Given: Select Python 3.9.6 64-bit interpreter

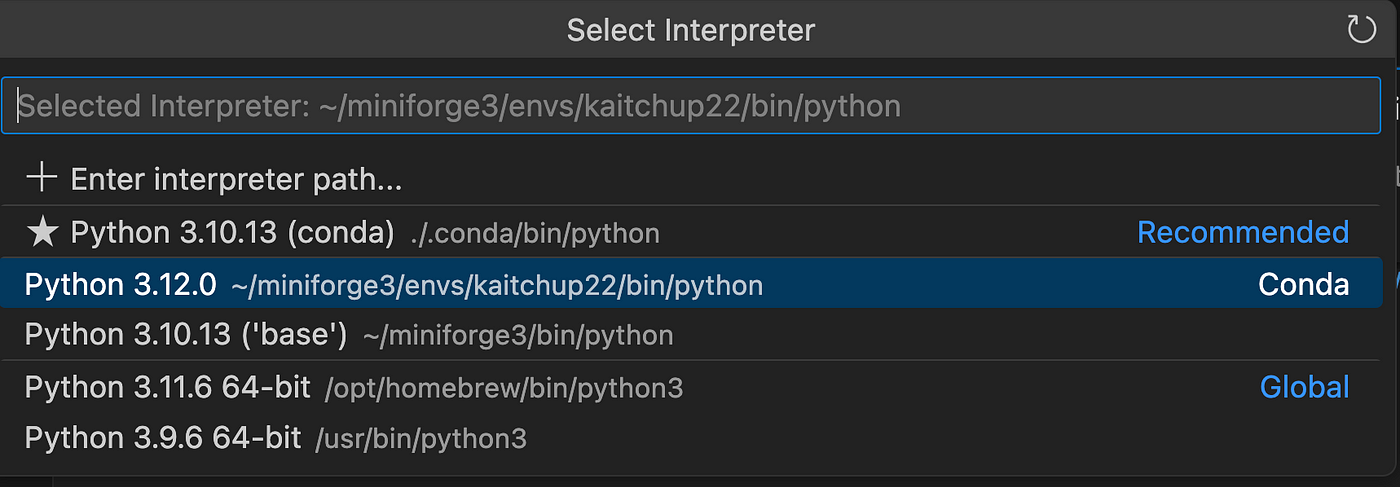Looking at the screenshot, I should [x=691, y=438].
